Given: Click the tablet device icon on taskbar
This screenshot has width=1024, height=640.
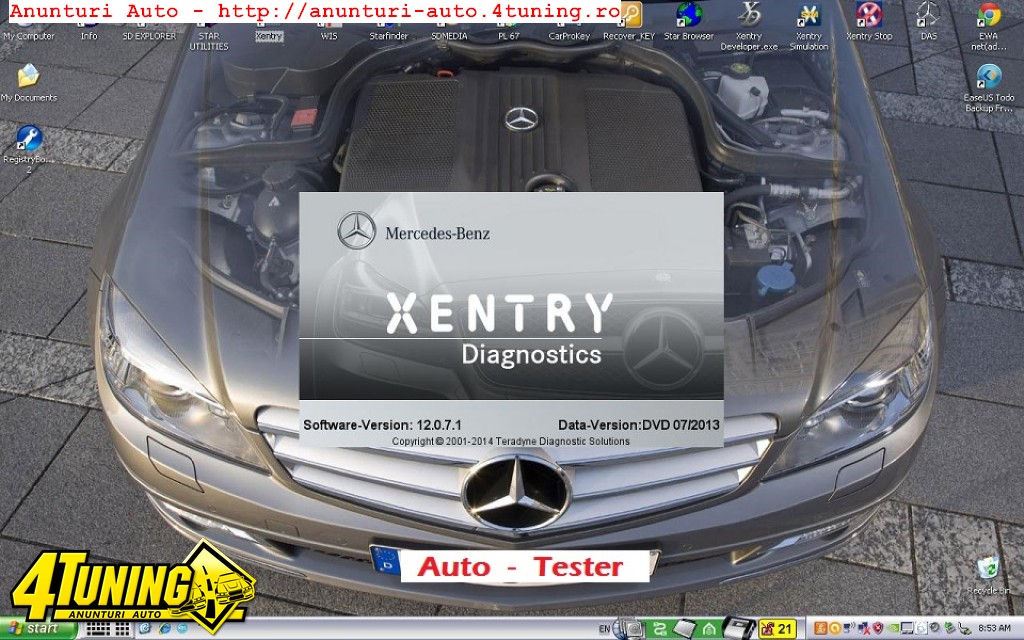Looking at the screenshot, I should pyautogui.click(x=684, y=628).
